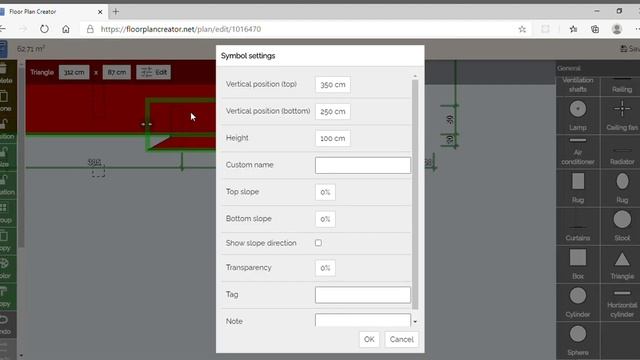Enable Show slope direction checkbox
This screenshot has height=360, width=640.
coord(318,243)
